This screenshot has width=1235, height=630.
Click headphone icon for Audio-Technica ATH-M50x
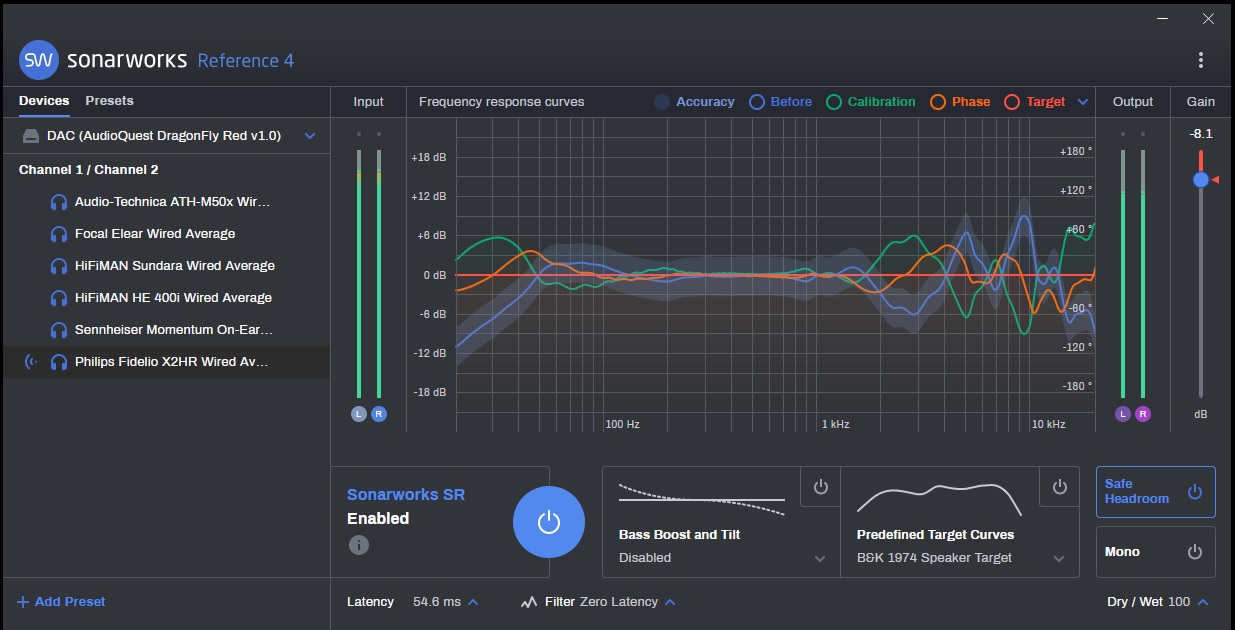(59, 202)
